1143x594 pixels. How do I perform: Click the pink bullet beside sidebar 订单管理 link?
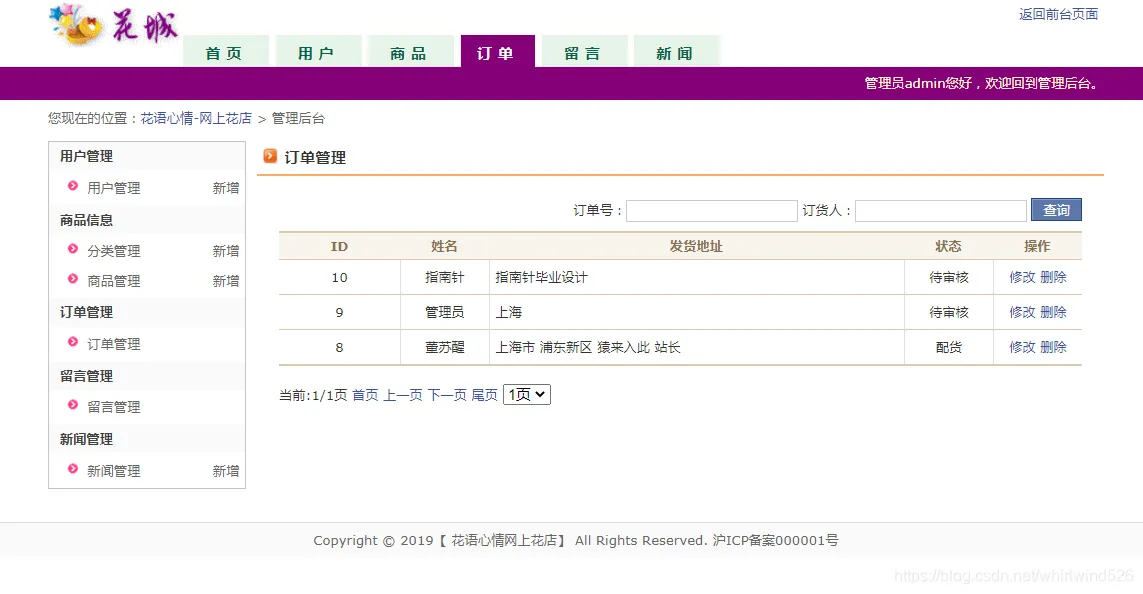tap(73, 342)
